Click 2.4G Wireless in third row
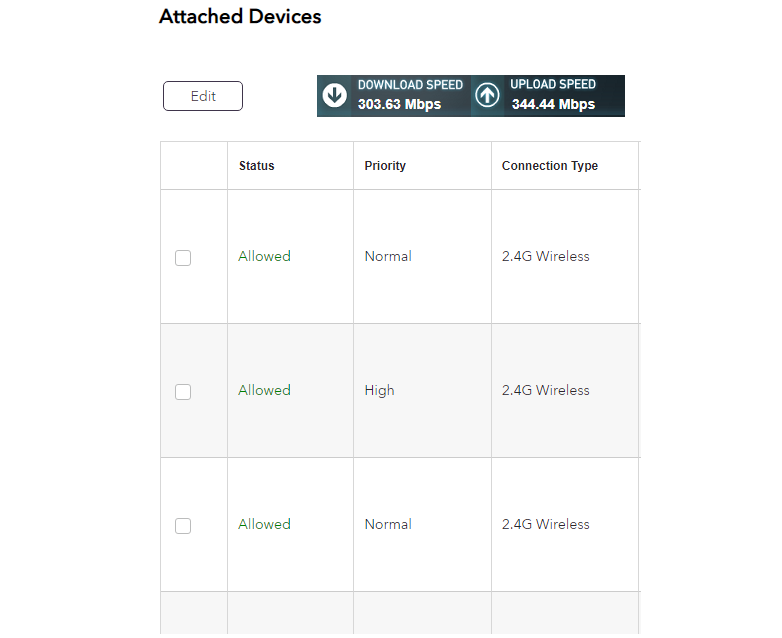 pyautogui.click(x=546, y=524)
